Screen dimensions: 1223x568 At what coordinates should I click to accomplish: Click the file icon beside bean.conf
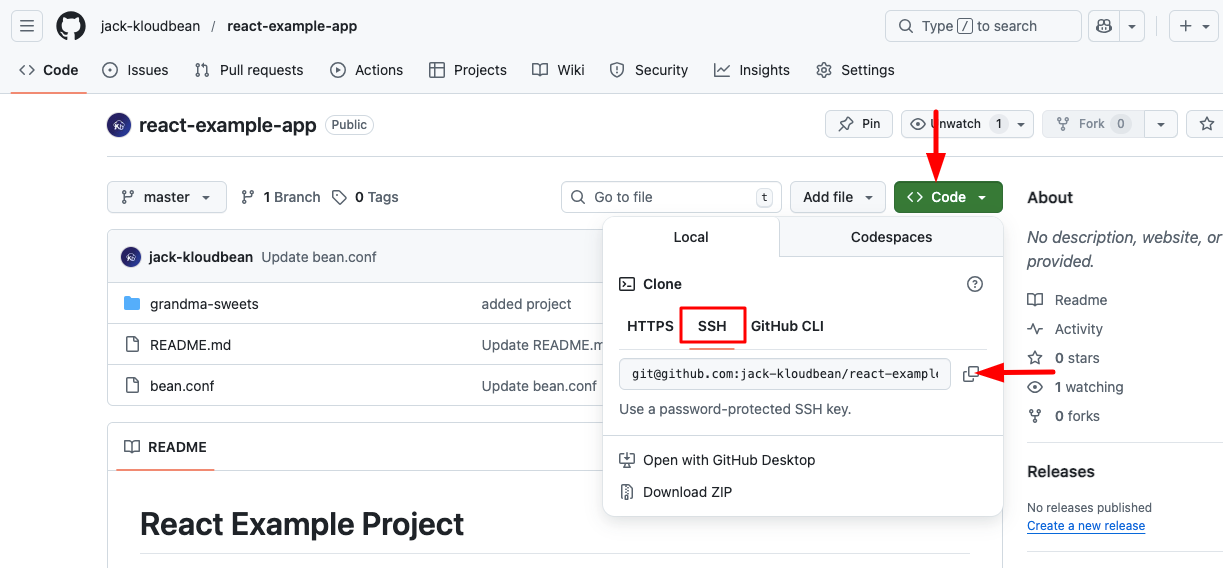(132, 385)
